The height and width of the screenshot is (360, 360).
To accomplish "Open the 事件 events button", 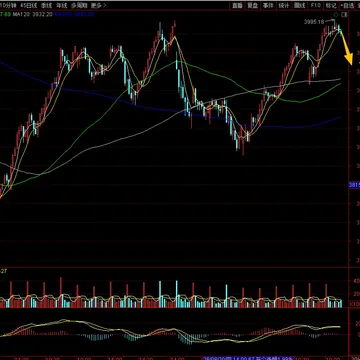I will pos(268,6).
